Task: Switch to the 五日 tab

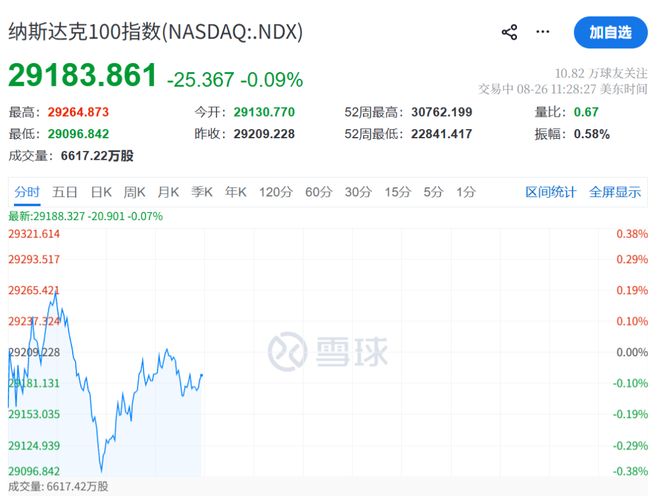Action: point(65,192)
